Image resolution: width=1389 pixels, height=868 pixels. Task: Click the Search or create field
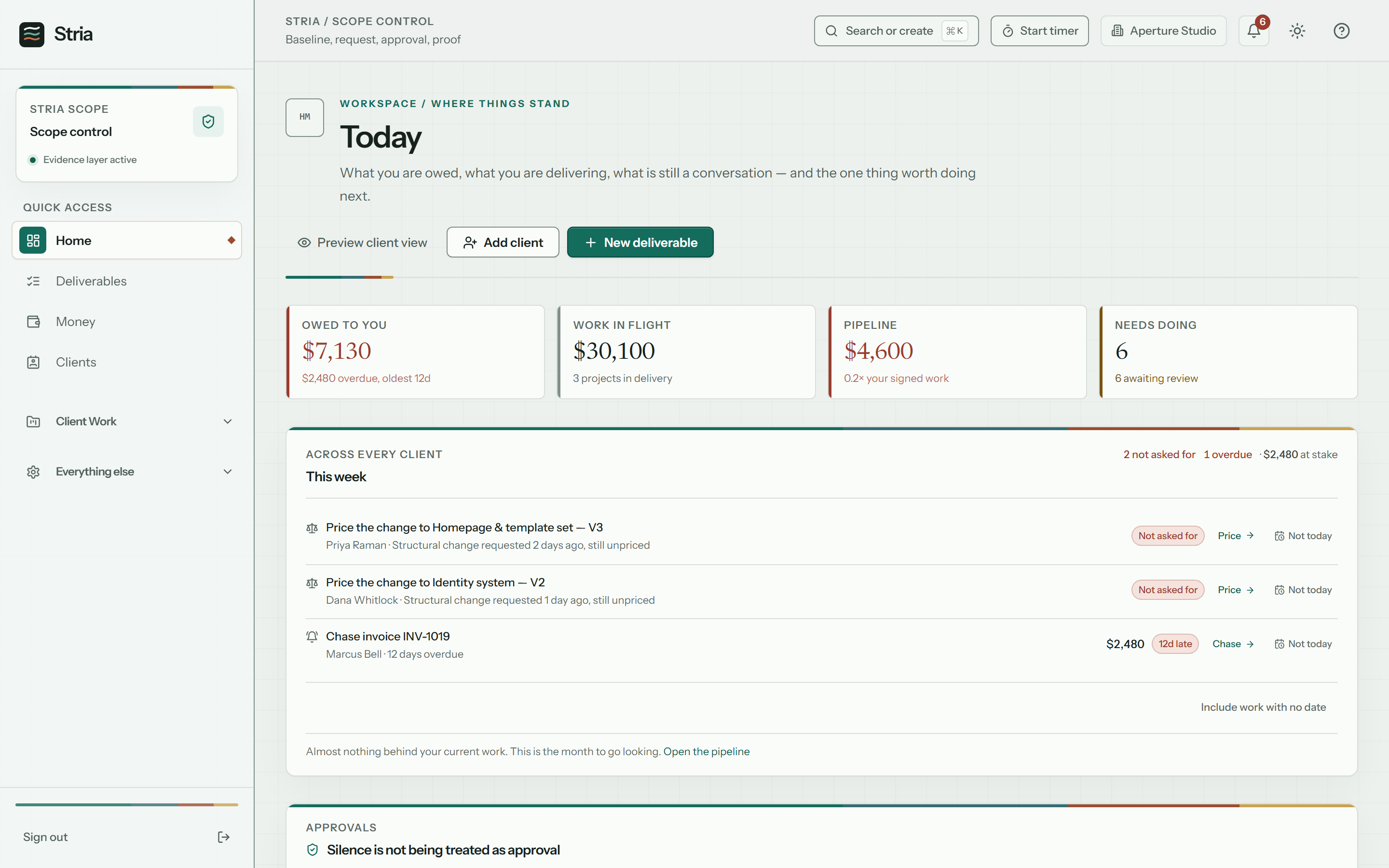pos(896,31)
